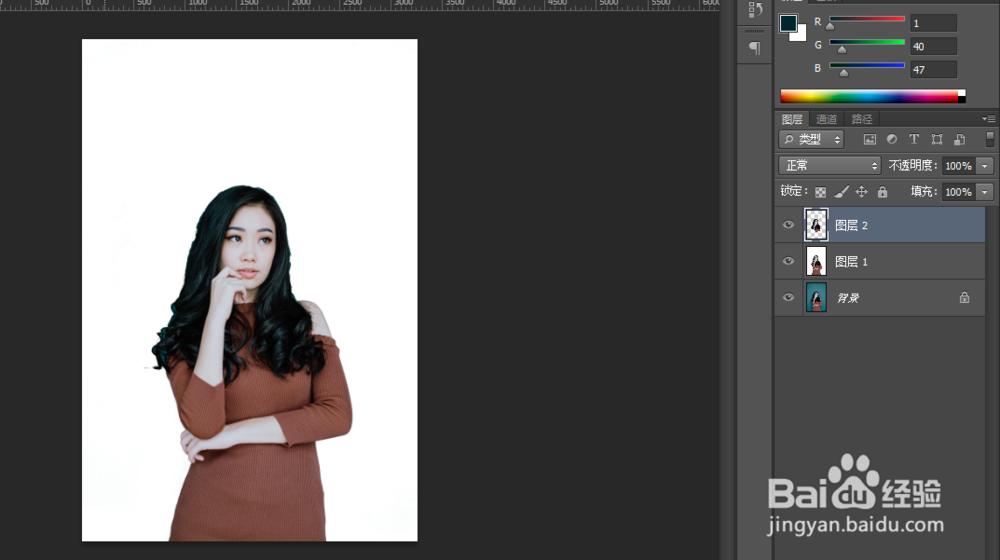
Task: Click the G green slider track
Action: point(867,42)
